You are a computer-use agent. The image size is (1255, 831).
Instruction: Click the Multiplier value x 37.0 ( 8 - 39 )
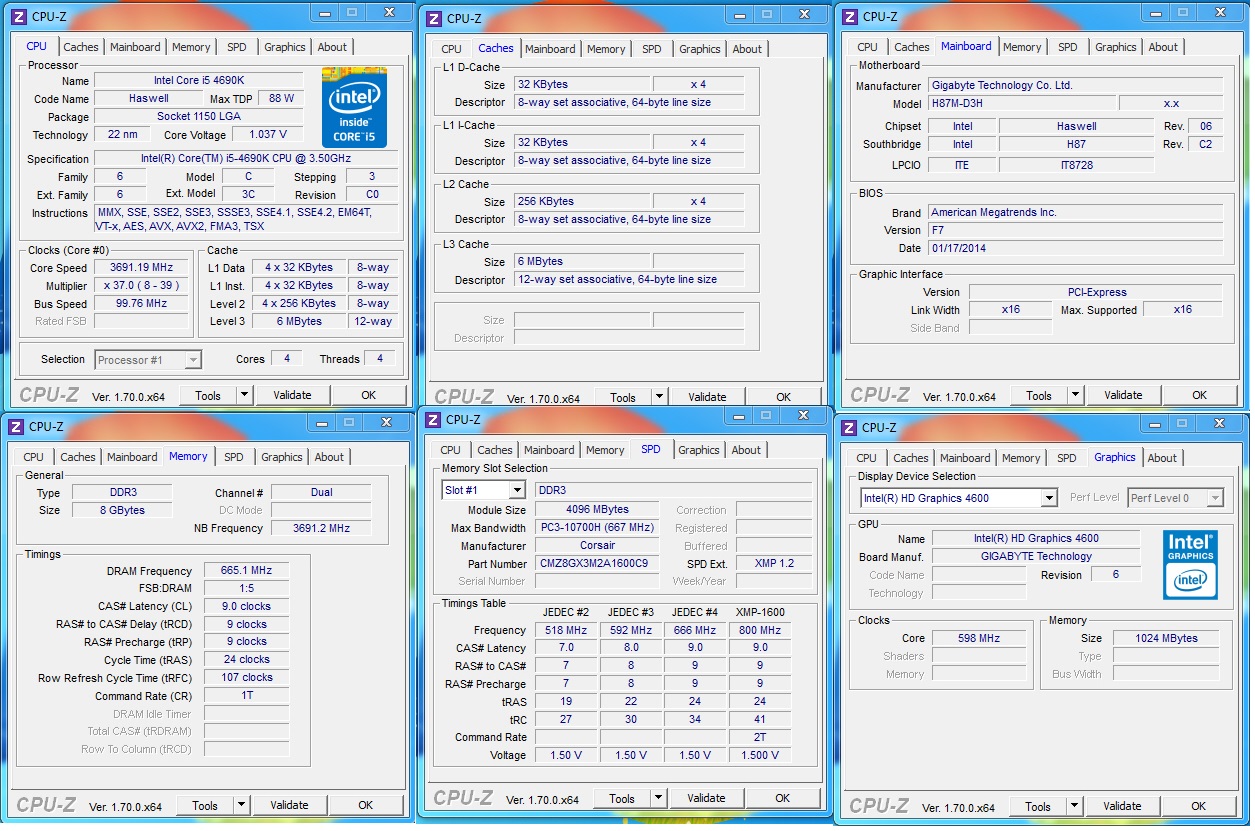[x=141, y=285]
